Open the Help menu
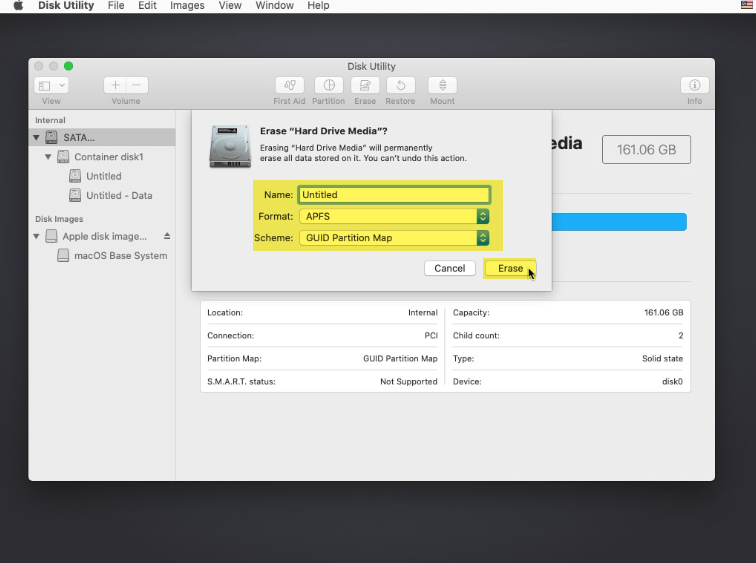This screenshot has height=563, width=756. click(x=318, y=6)
